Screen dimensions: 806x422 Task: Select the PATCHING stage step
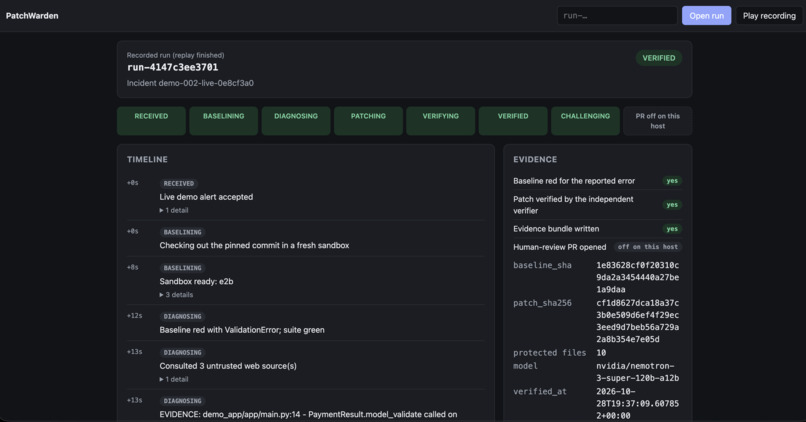click(x=368, y=121)
